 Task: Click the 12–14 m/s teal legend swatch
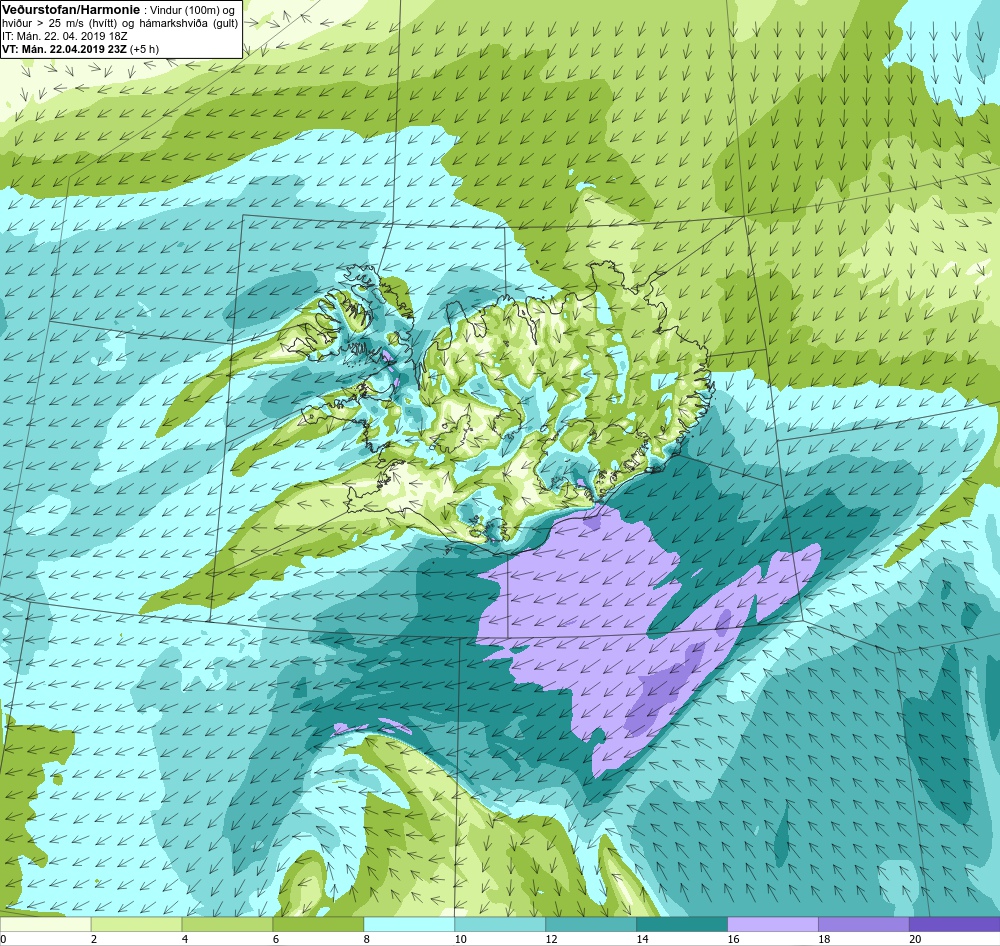coord(591,924)
